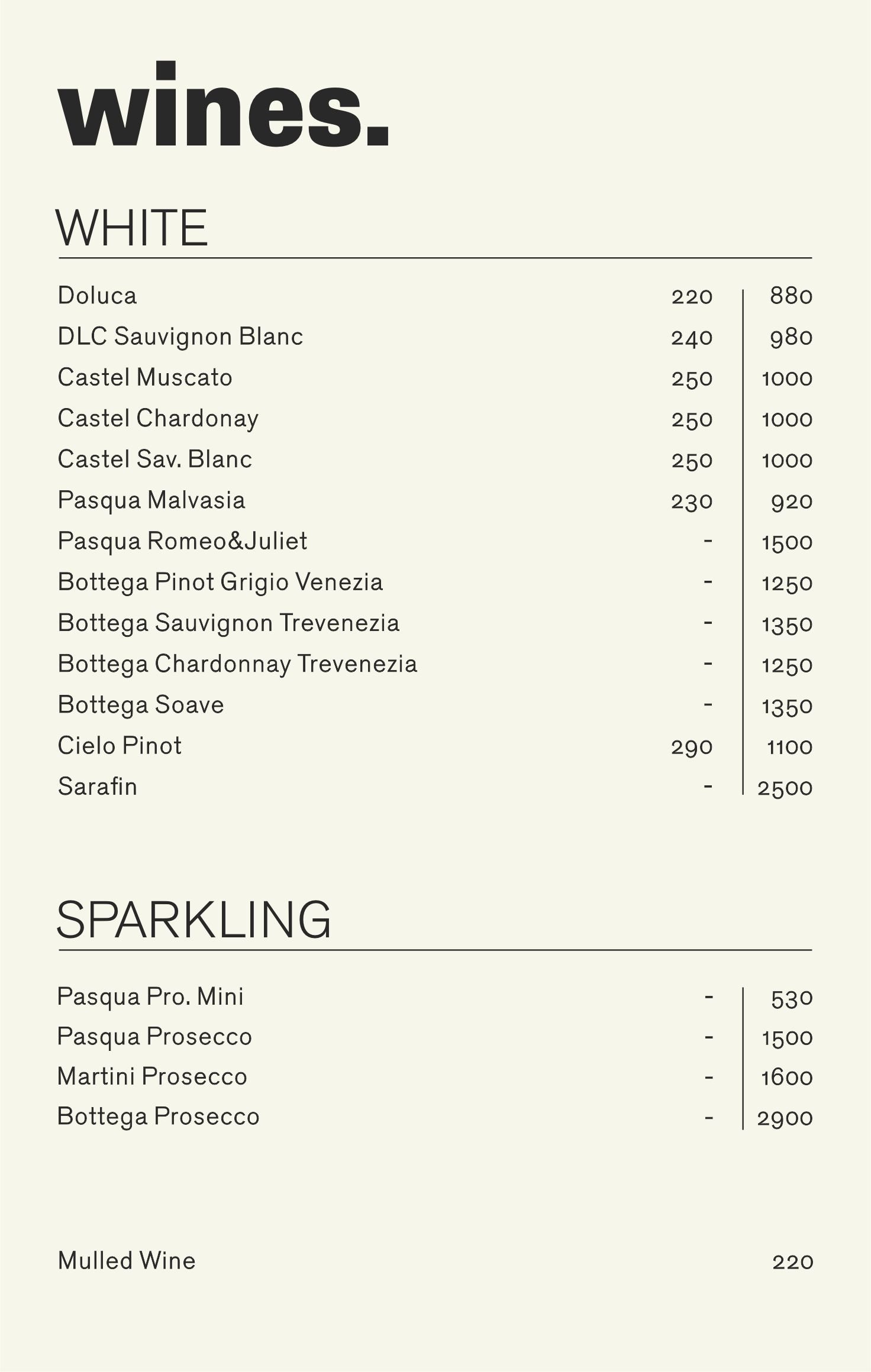The image size is (871, 1372).
Task: Click Castel Muscato wine name
Action: 145,377
